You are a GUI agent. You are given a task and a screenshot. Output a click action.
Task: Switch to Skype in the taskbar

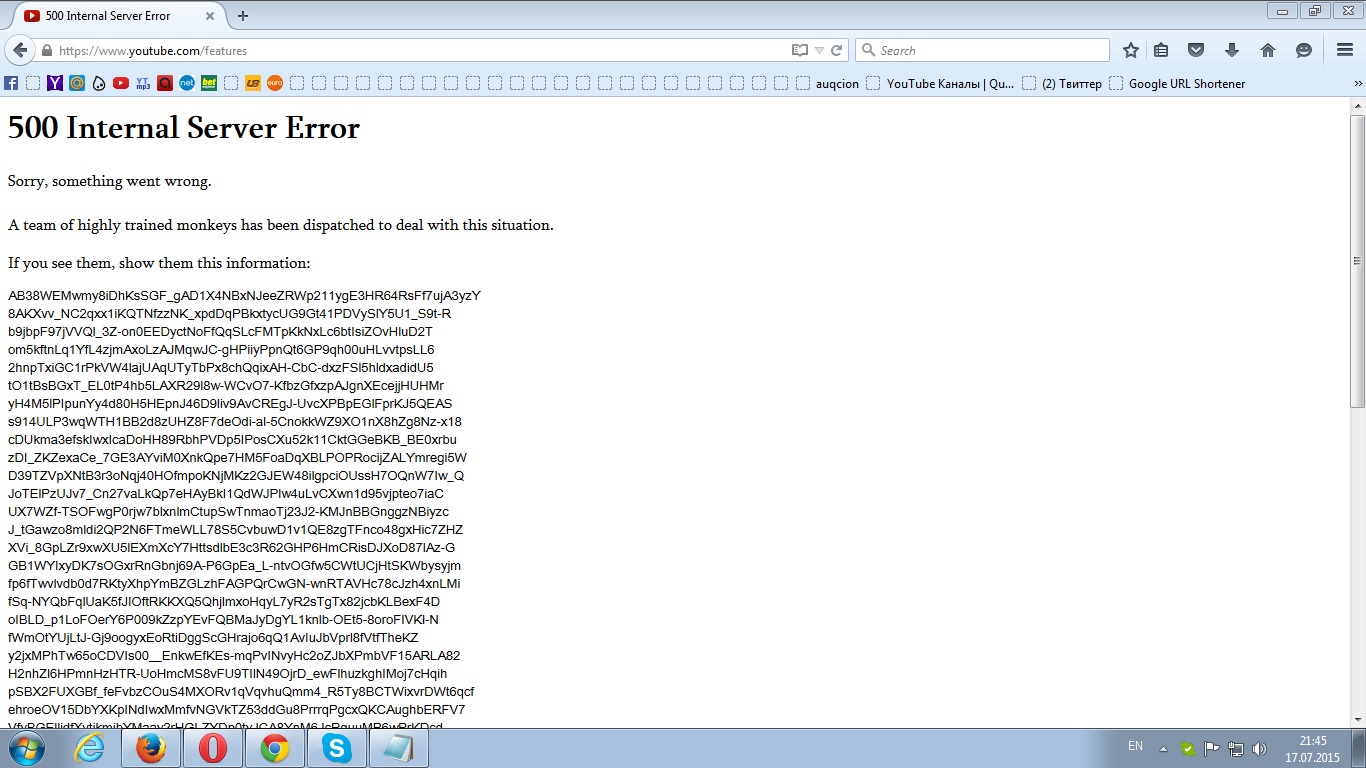(x=337, y=748)
